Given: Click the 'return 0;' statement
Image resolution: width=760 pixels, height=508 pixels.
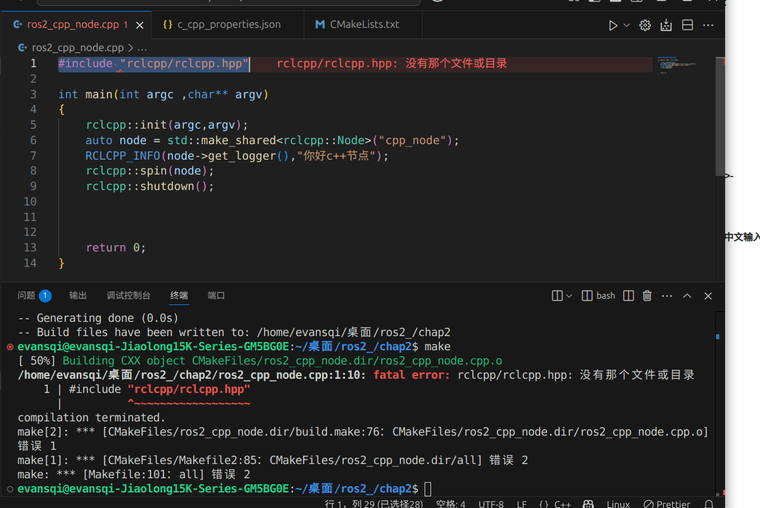Looking at the screenshot, I should (x=115, y=248).
